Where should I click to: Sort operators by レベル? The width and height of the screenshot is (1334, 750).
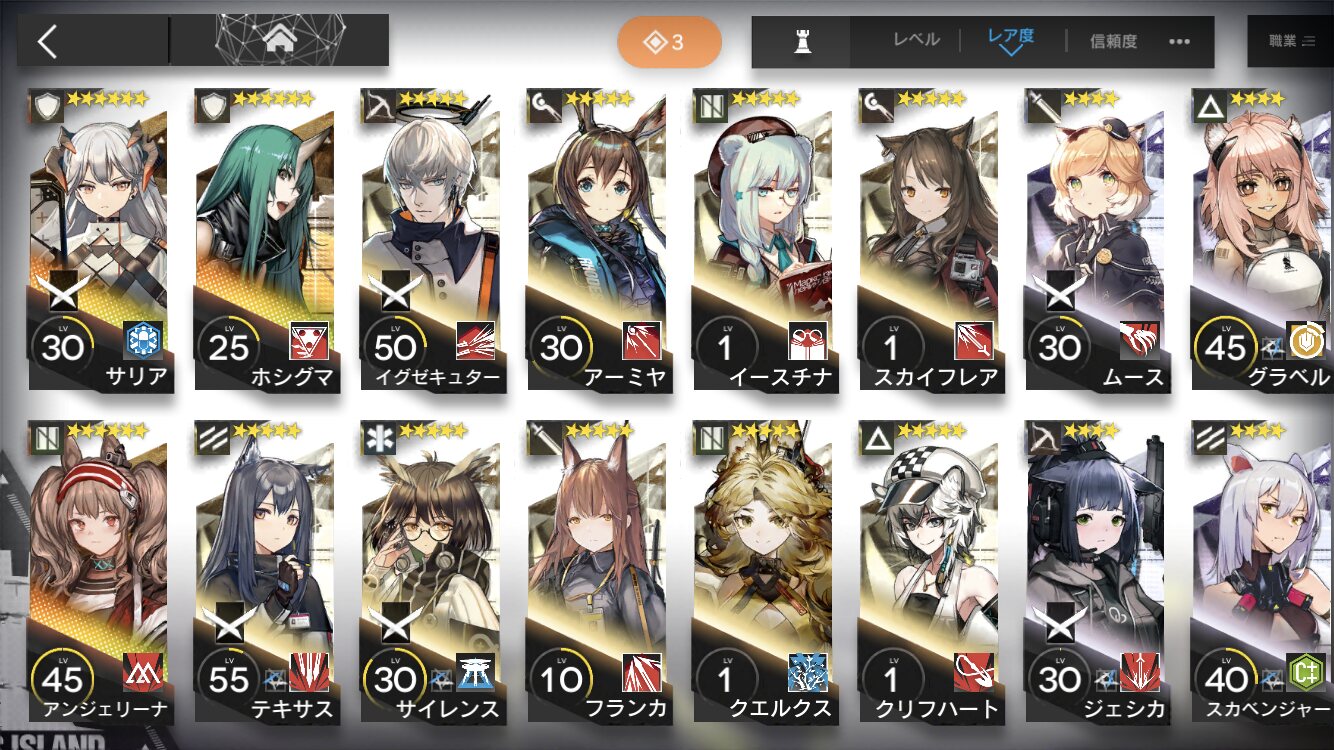[917, 41]
